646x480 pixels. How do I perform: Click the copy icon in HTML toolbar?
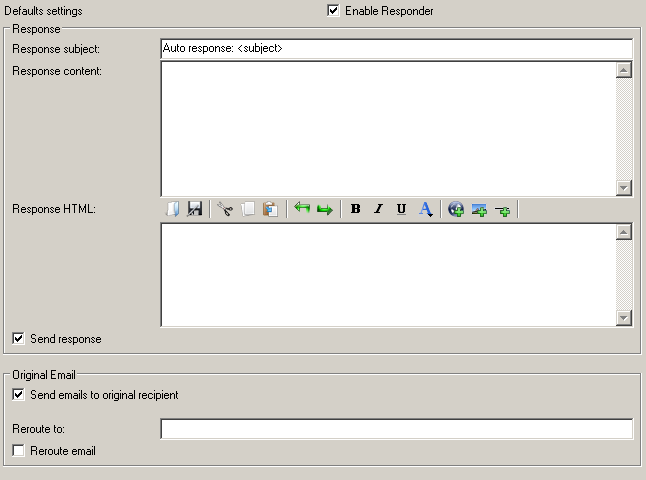tap(248, 209)
